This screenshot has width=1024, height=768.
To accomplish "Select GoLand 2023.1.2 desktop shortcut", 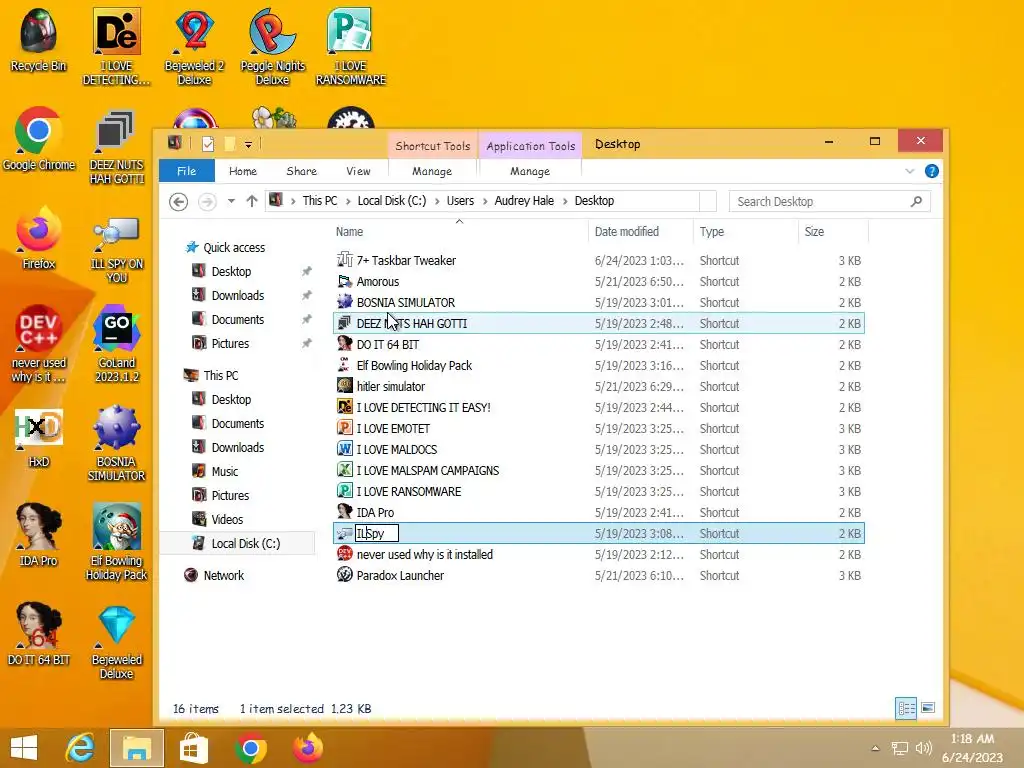I will click(116, 344).
